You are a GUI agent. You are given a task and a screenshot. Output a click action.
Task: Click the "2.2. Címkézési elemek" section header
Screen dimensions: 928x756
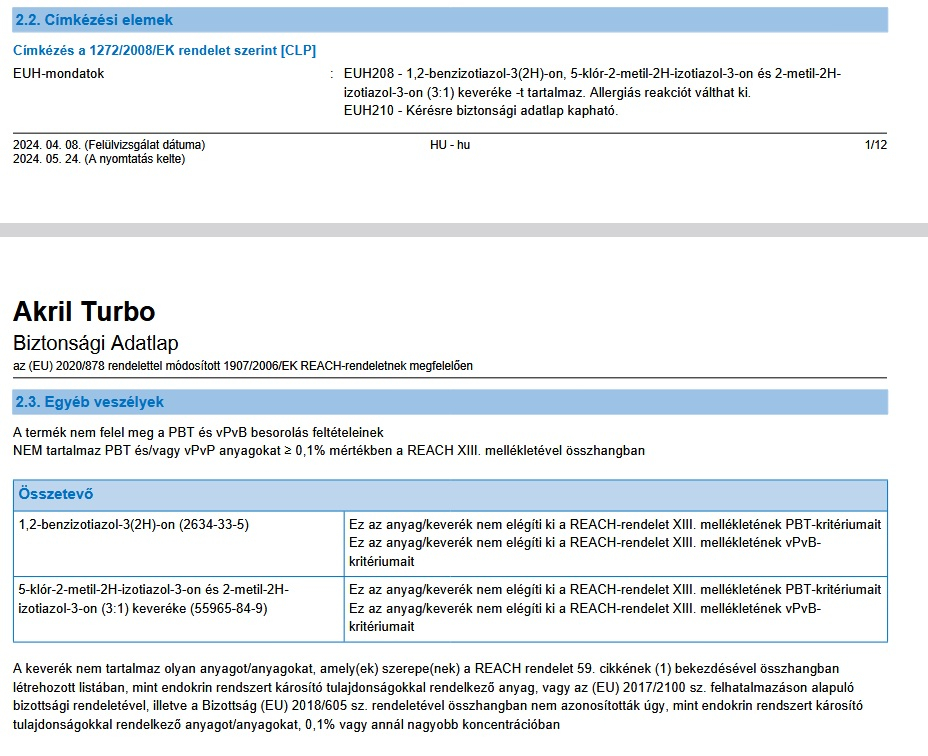(94, 20)
